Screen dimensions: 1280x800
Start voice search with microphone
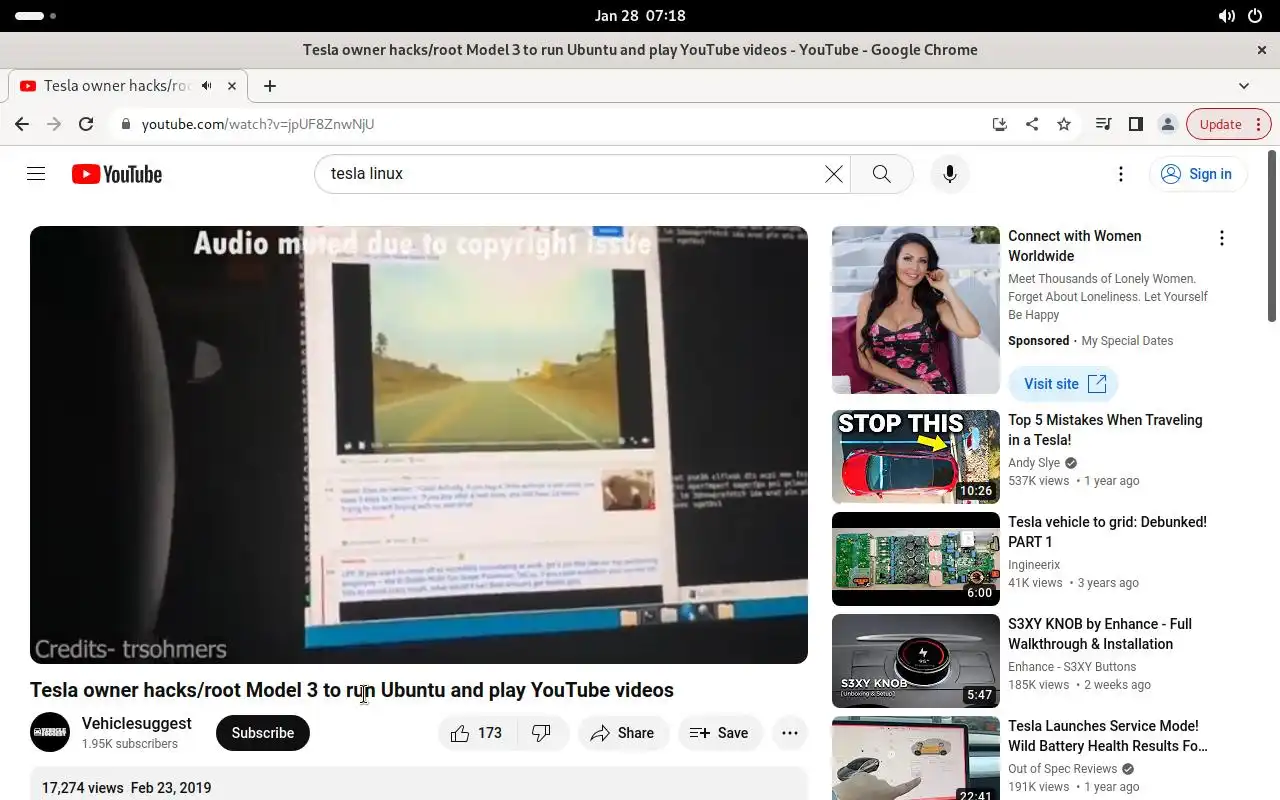[x=950, y=174]
